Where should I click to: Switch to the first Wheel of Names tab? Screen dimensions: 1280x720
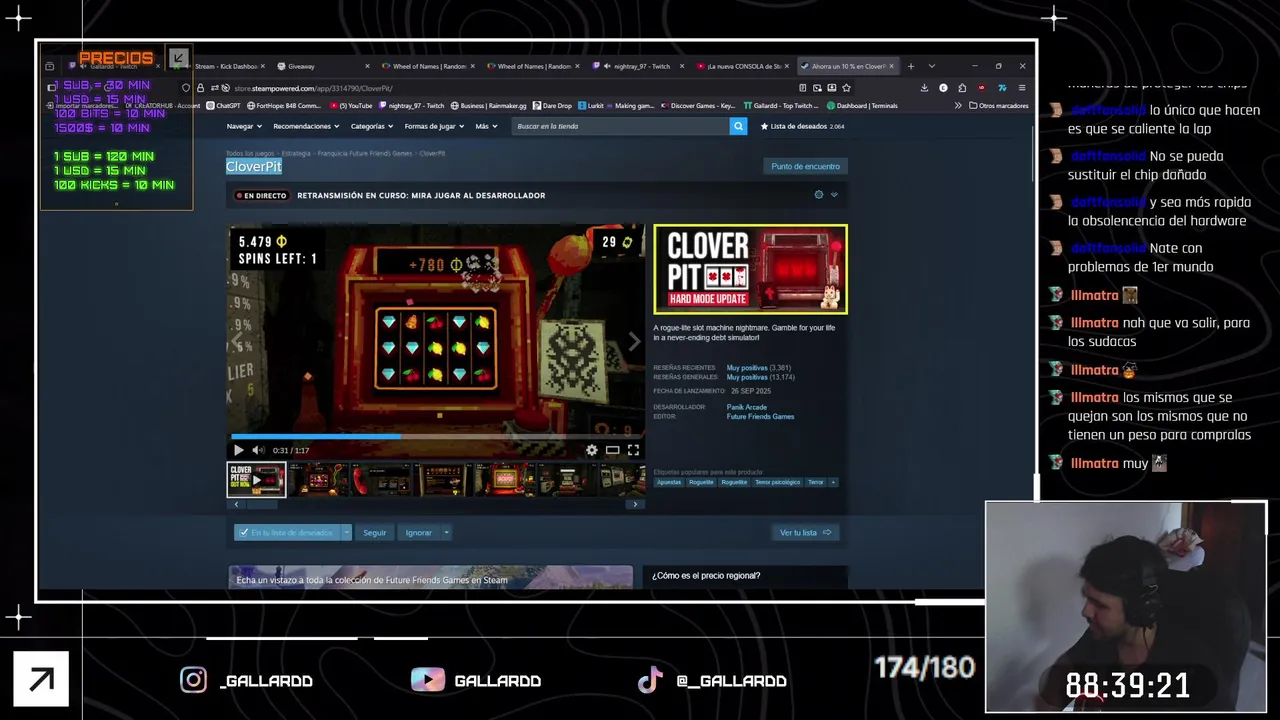[426, 66]
